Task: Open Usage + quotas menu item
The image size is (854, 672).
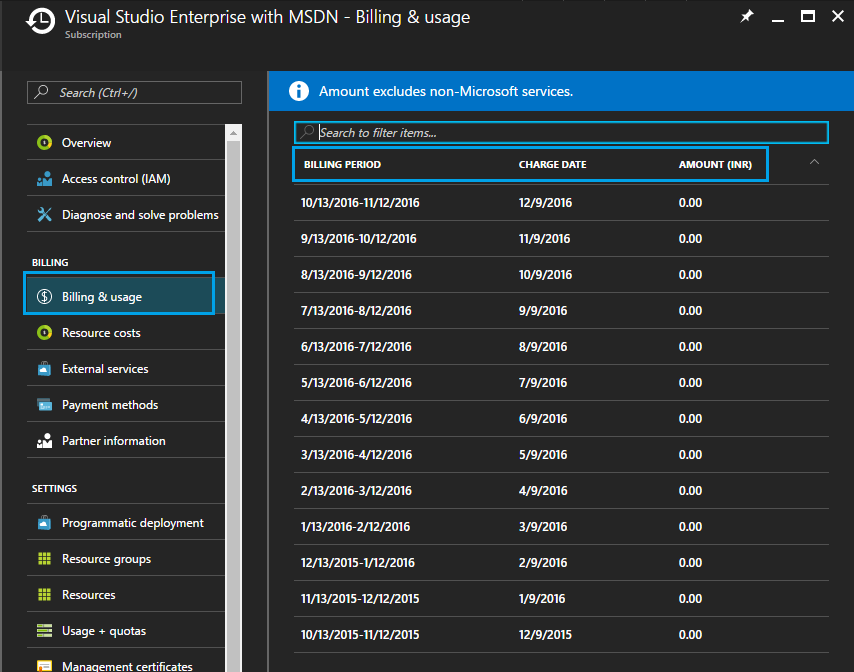Action: point(103,631)
